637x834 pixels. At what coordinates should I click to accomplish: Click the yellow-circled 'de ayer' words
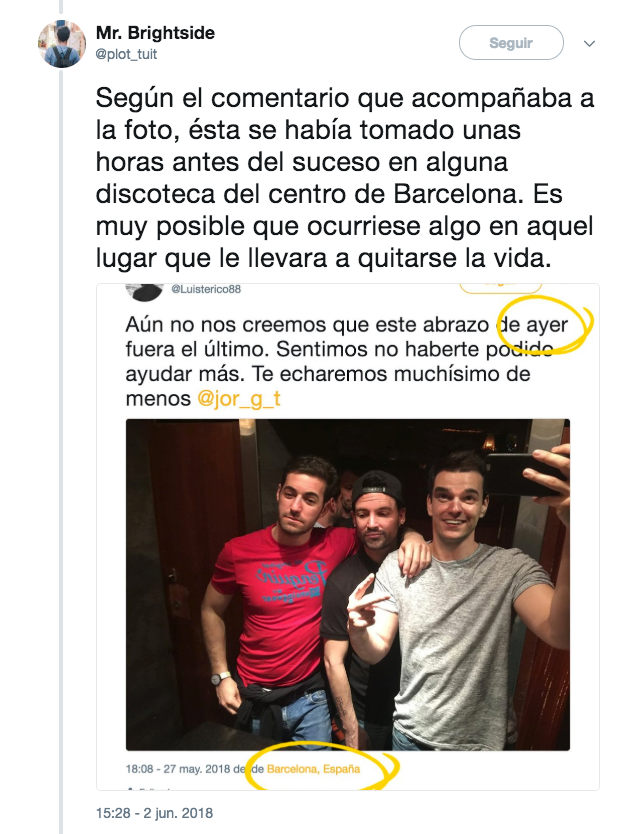coord(533,324)
